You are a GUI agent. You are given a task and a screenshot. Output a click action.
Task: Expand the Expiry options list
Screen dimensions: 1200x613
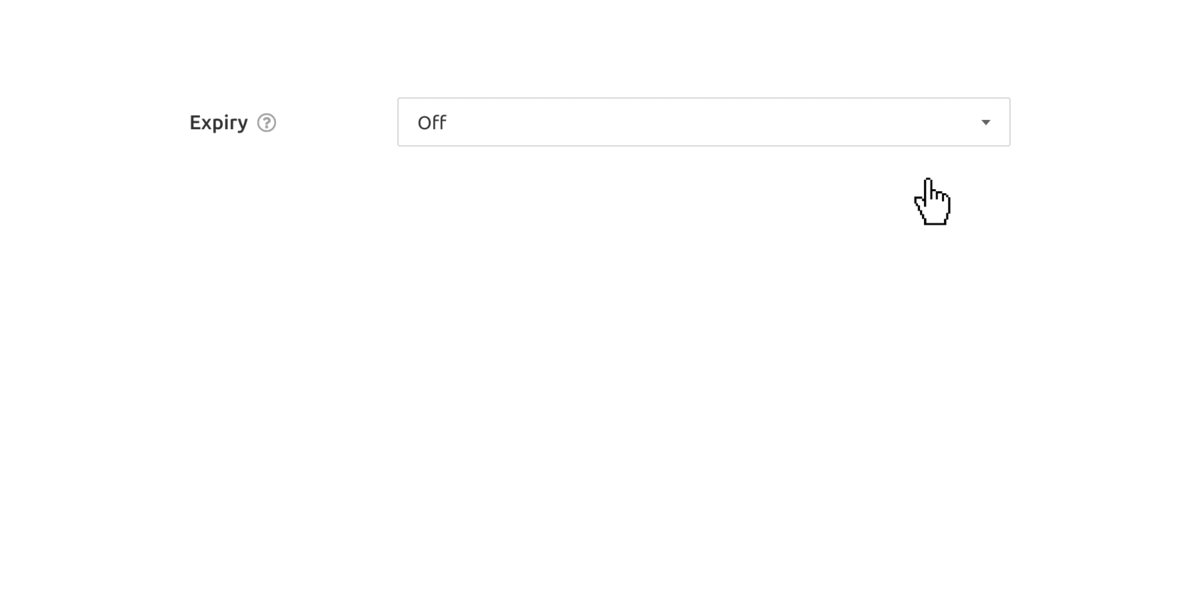pyautogui.click(x=704, y=122)
